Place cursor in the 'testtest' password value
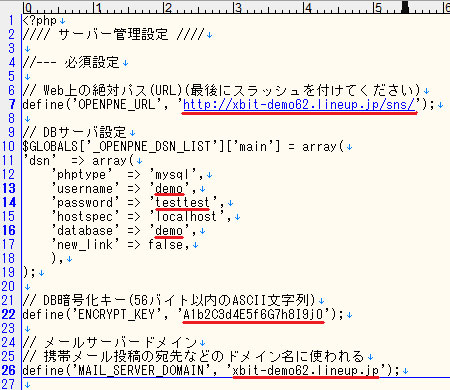 point(182,203)
